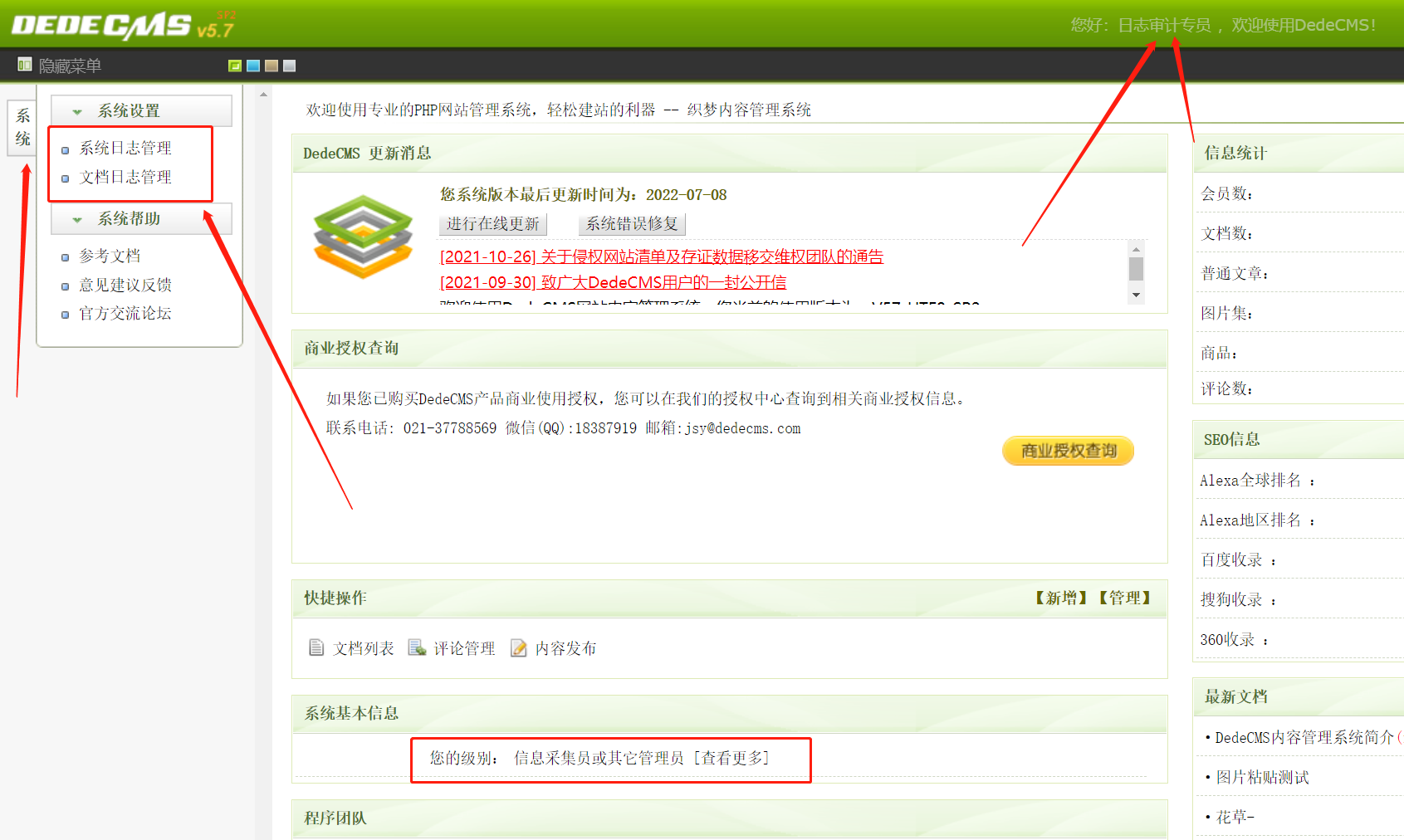Open the 文档列表 shortcut link
This screenshot has height=840, width=1404.
364,648
